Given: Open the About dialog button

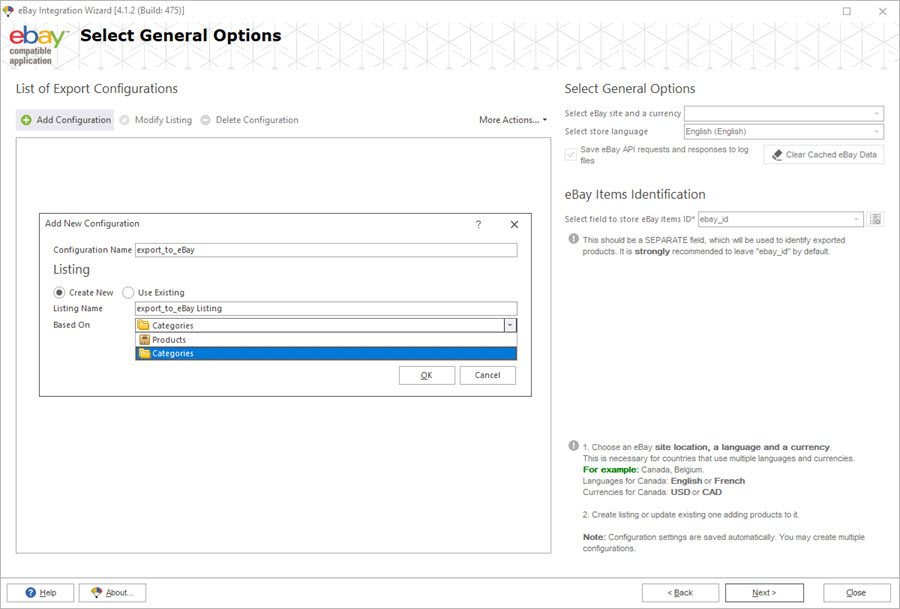Looking at the screenshot, I should click(112, 593).
